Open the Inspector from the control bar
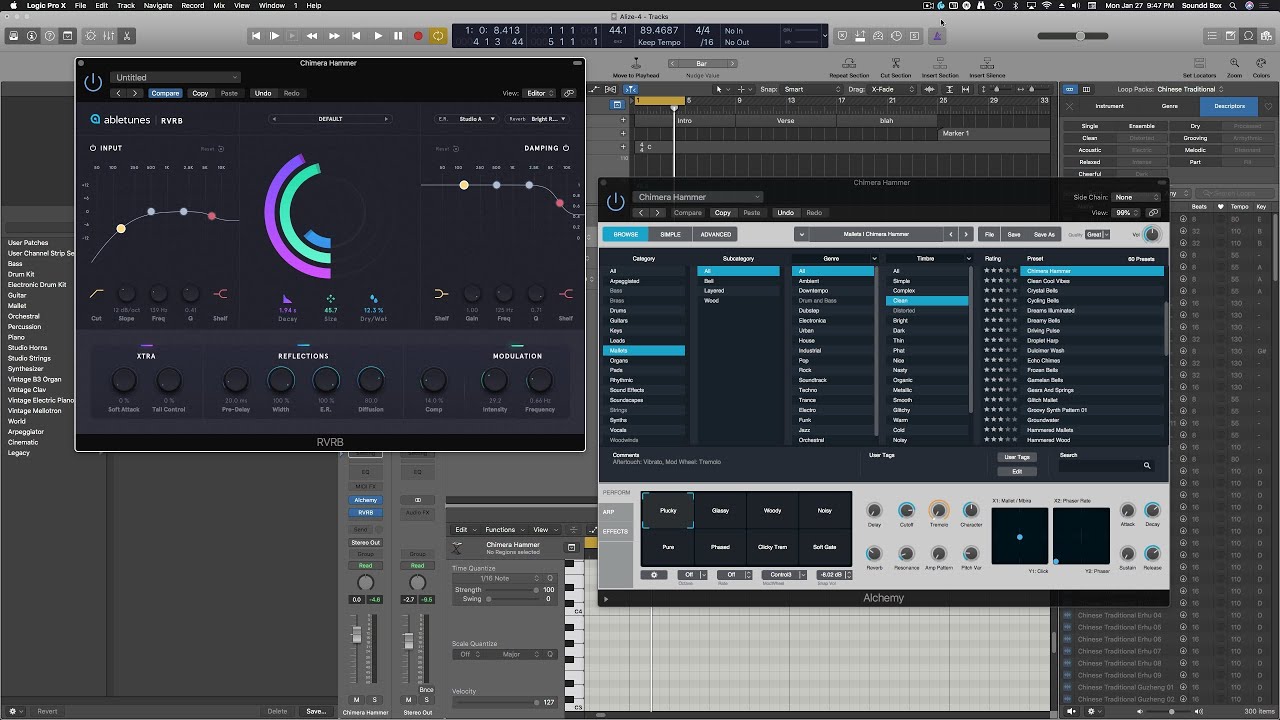Viewport: 1280px width, 720px height. tap(34, 36)
